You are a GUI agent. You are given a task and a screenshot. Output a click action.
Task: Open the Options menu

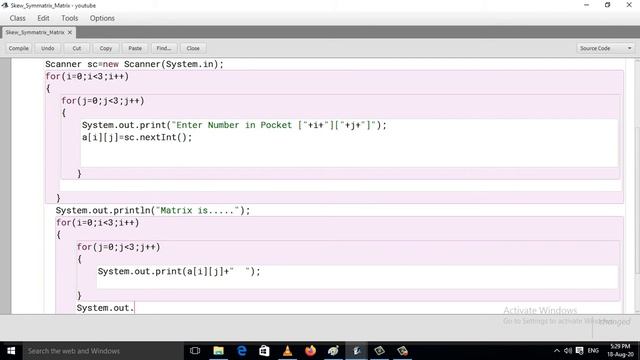pyautogui.click(x=102, y=18)
